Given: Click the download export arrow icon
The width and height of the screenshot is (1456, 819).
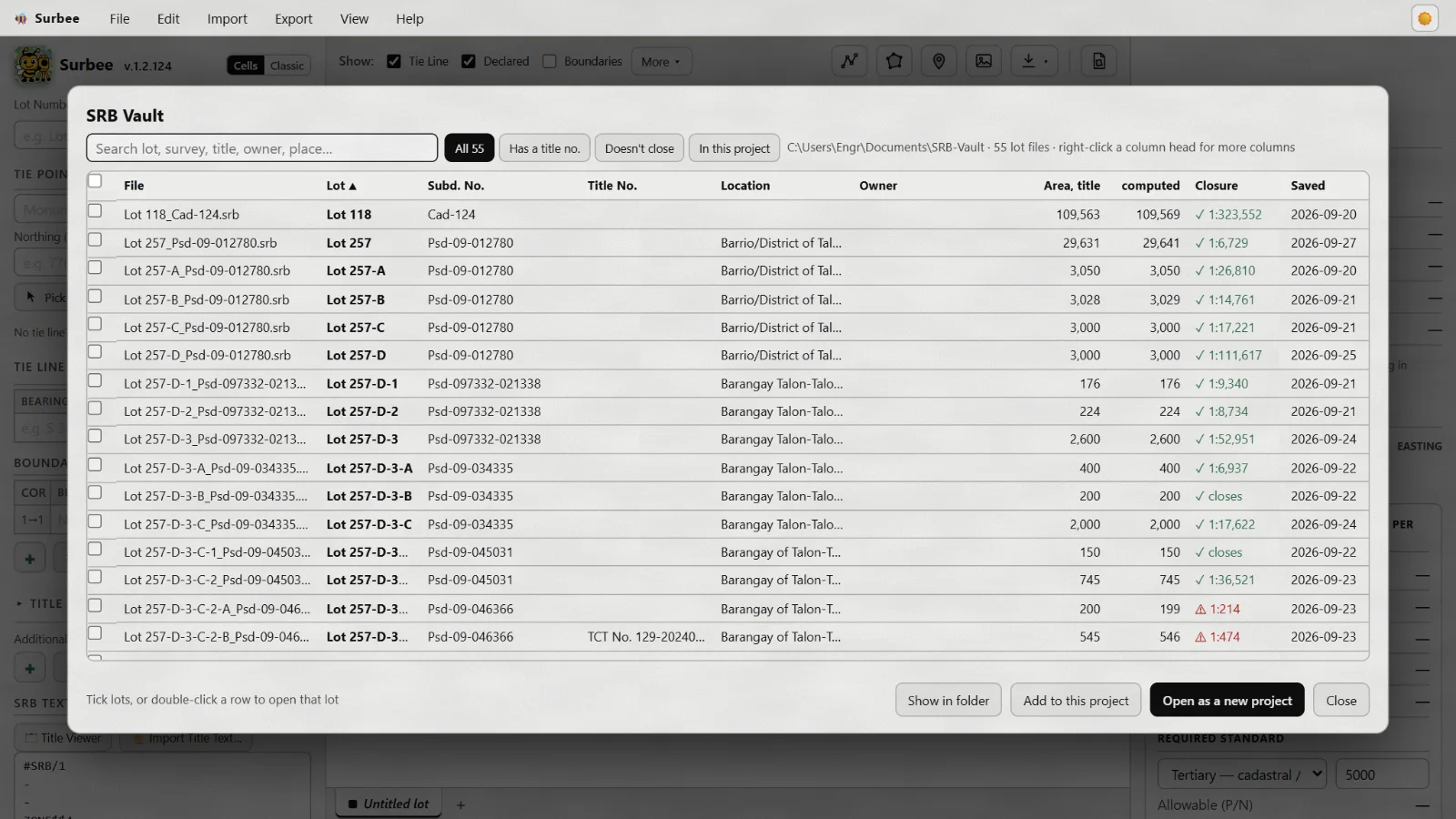Looking at the screenshot, I should pos(1035,61).
